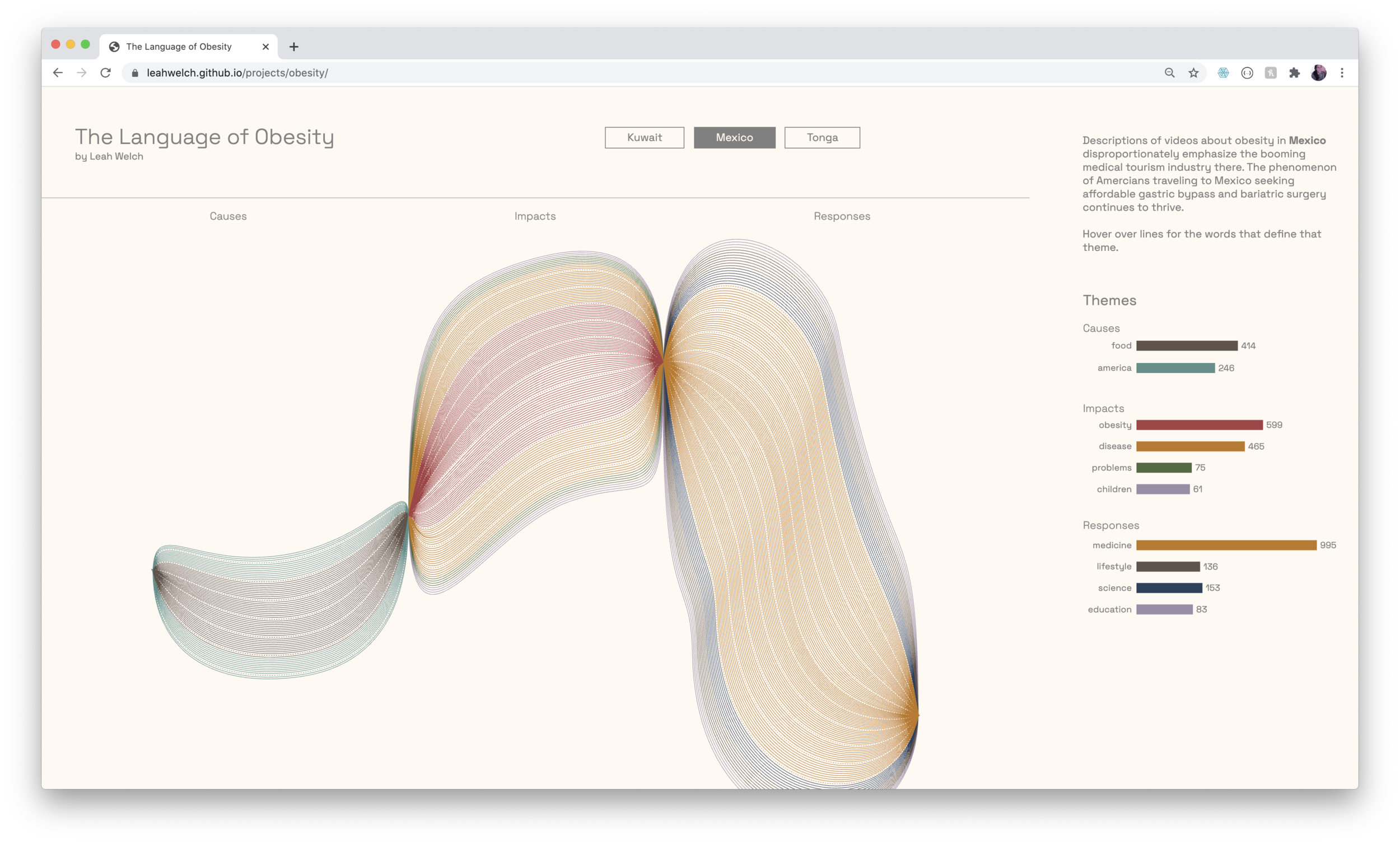
Task: Reload the page with refresh icon
Action: (106, 73)
